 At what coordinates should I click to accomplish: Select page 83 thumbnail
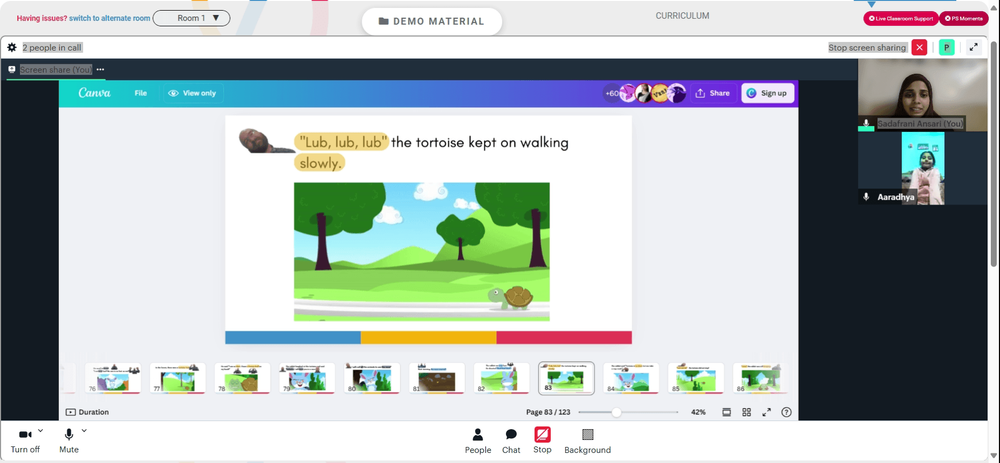pyautogui.click(x=566, y=378)
